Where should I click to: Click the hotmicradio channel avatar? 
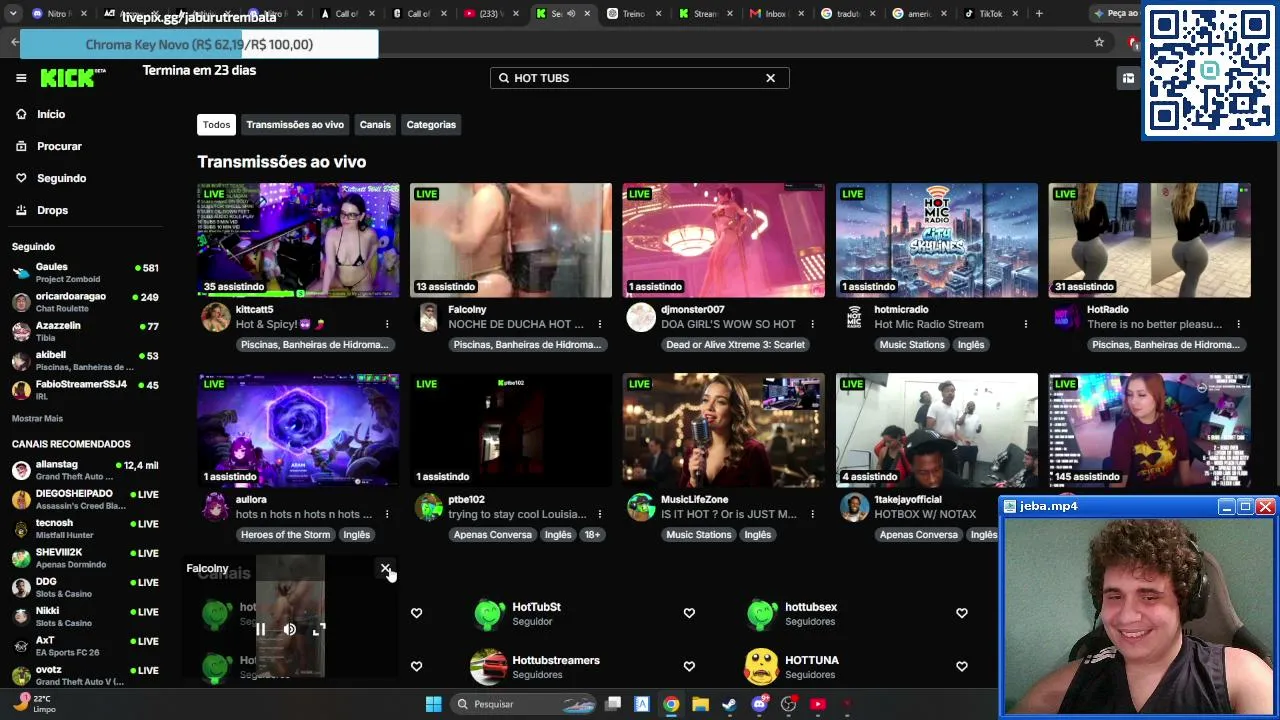pyautogui.click(x=854, y=317)
